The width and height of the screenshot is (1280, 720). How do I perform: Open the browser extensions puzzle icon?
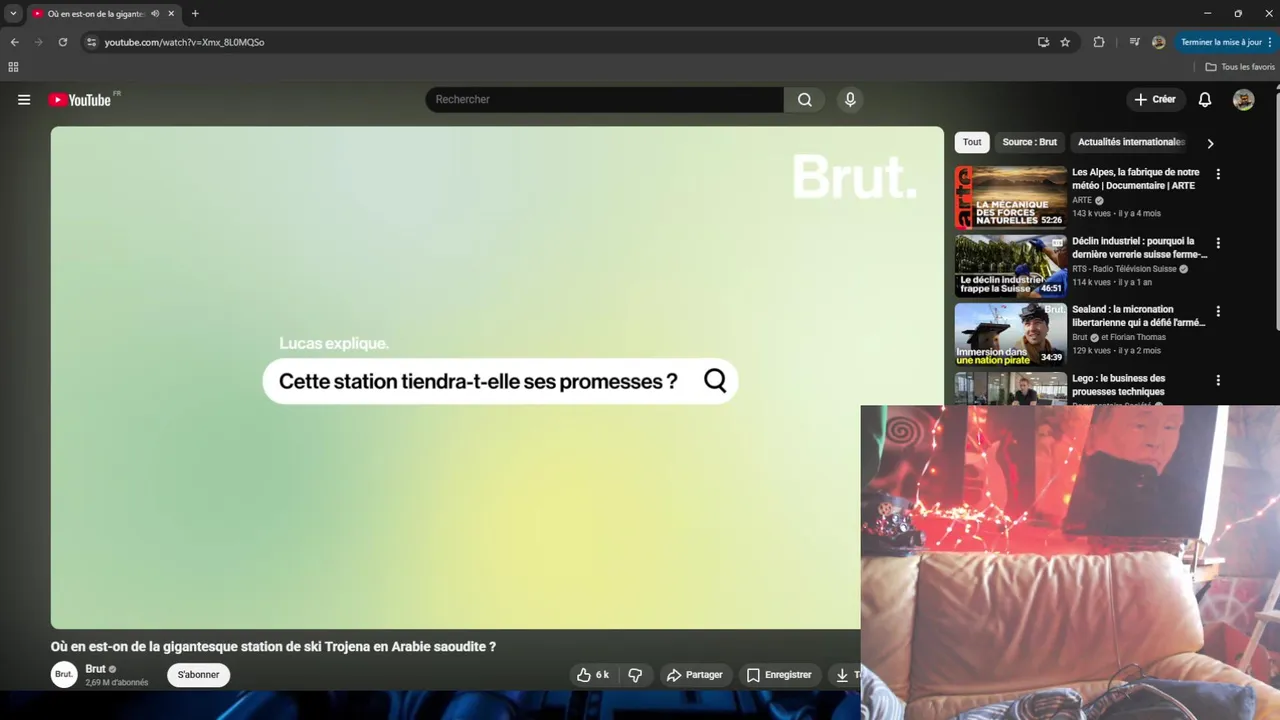pyautogui.click(x=1099, y=42)
